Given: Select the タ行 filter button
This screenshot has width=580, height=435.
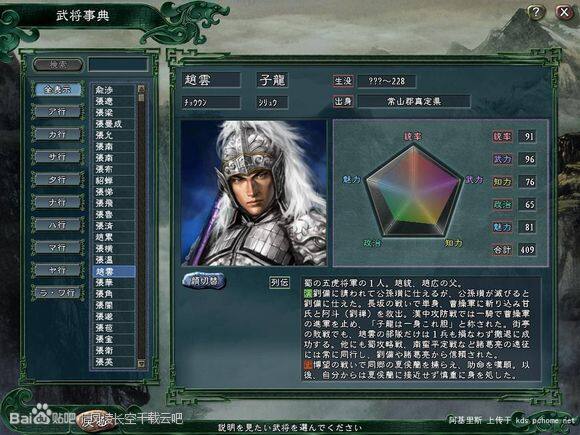Looking at the screenshot, I should coord(58,180).
